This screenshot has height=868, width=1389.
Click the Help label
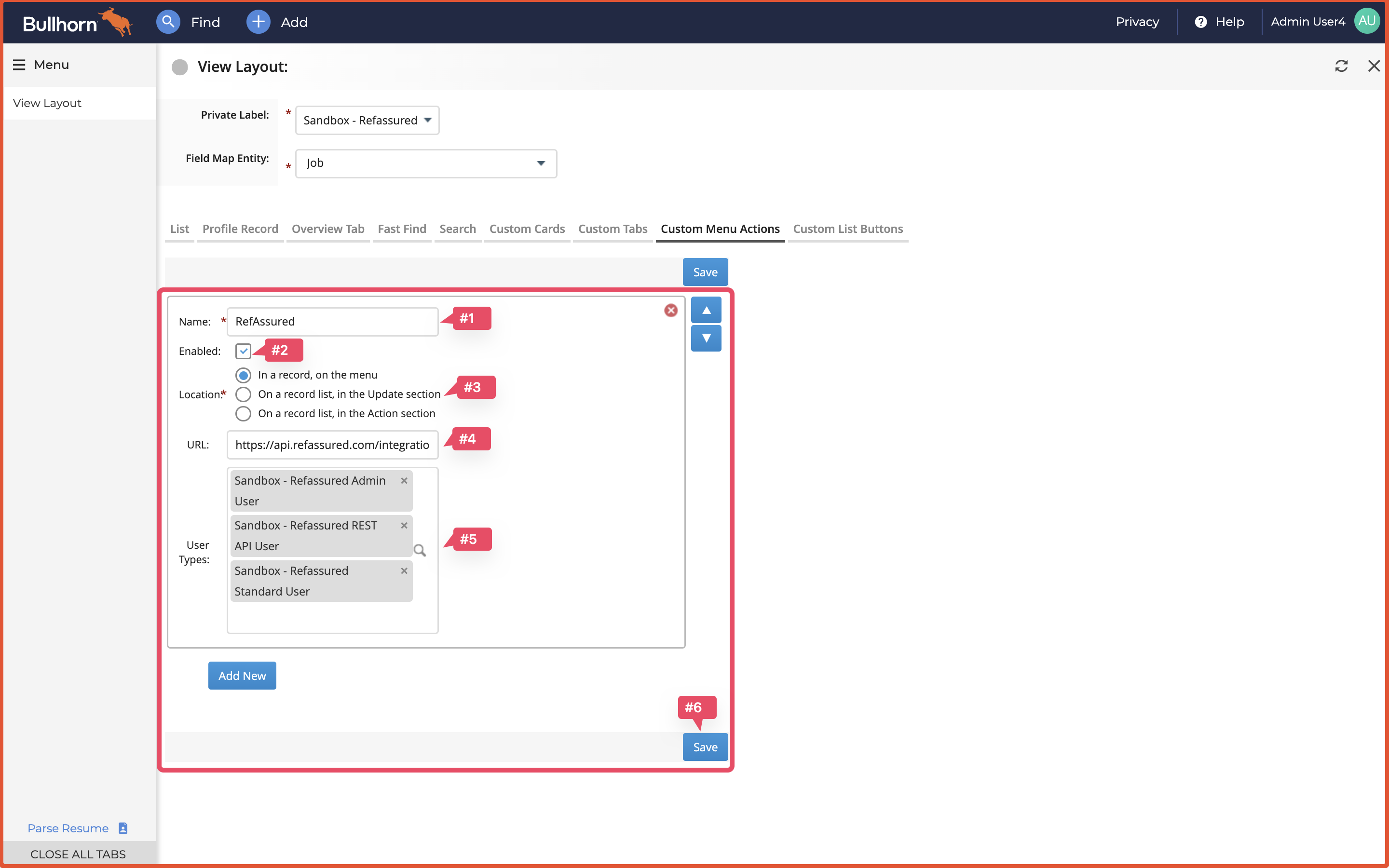pyautogui.click(x=1229, y=22)
